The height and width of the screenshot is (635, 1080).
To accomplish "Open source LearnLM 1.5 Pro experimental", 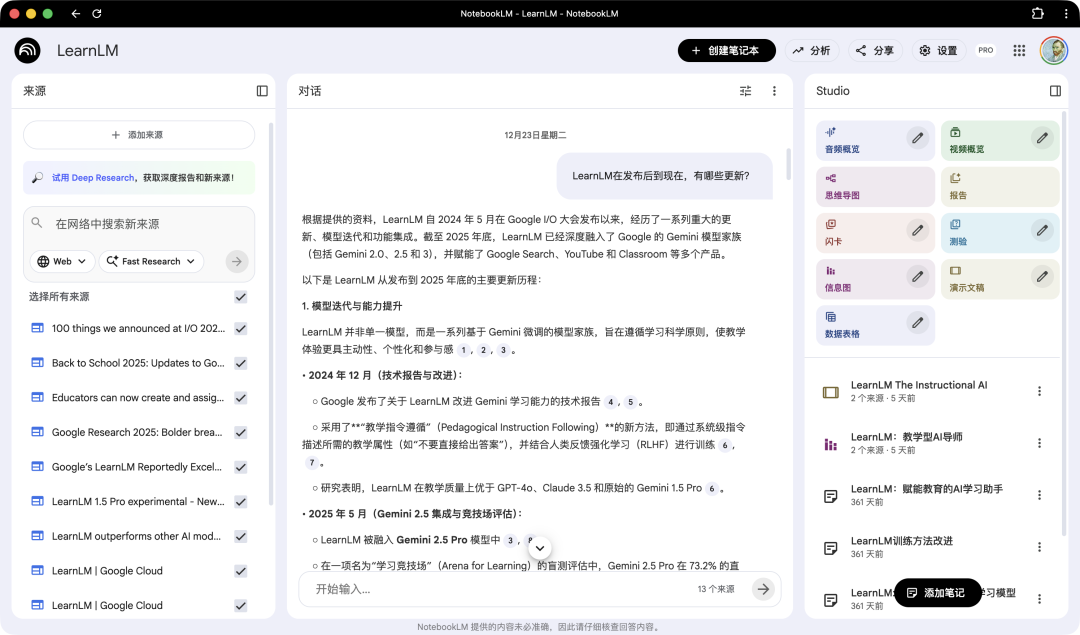I will [x=138, y=501].
